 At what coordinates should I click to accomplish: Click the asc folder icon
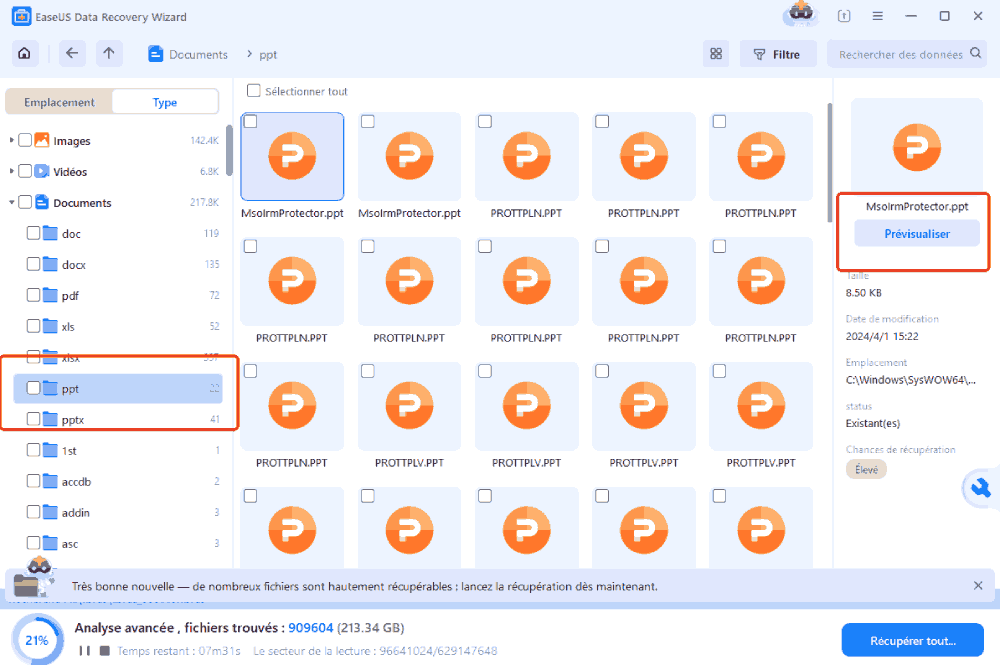(x=50, y=543)
